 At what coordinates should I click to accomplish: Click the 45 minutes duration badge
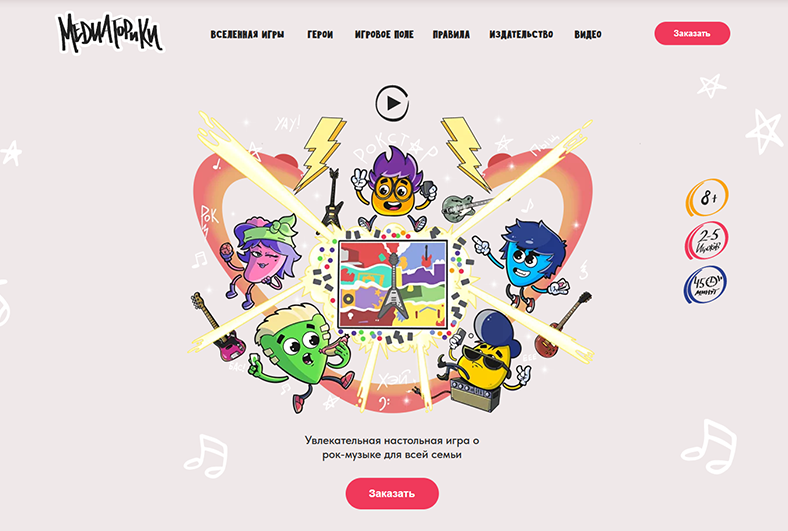tap(705, 285)
